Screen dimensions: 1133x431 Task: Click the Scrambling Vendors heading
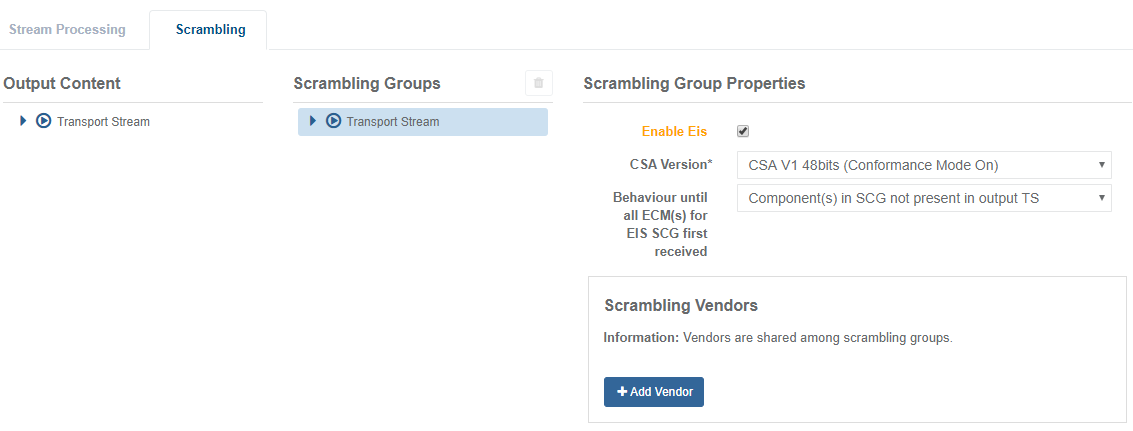(x=681, y=305)
